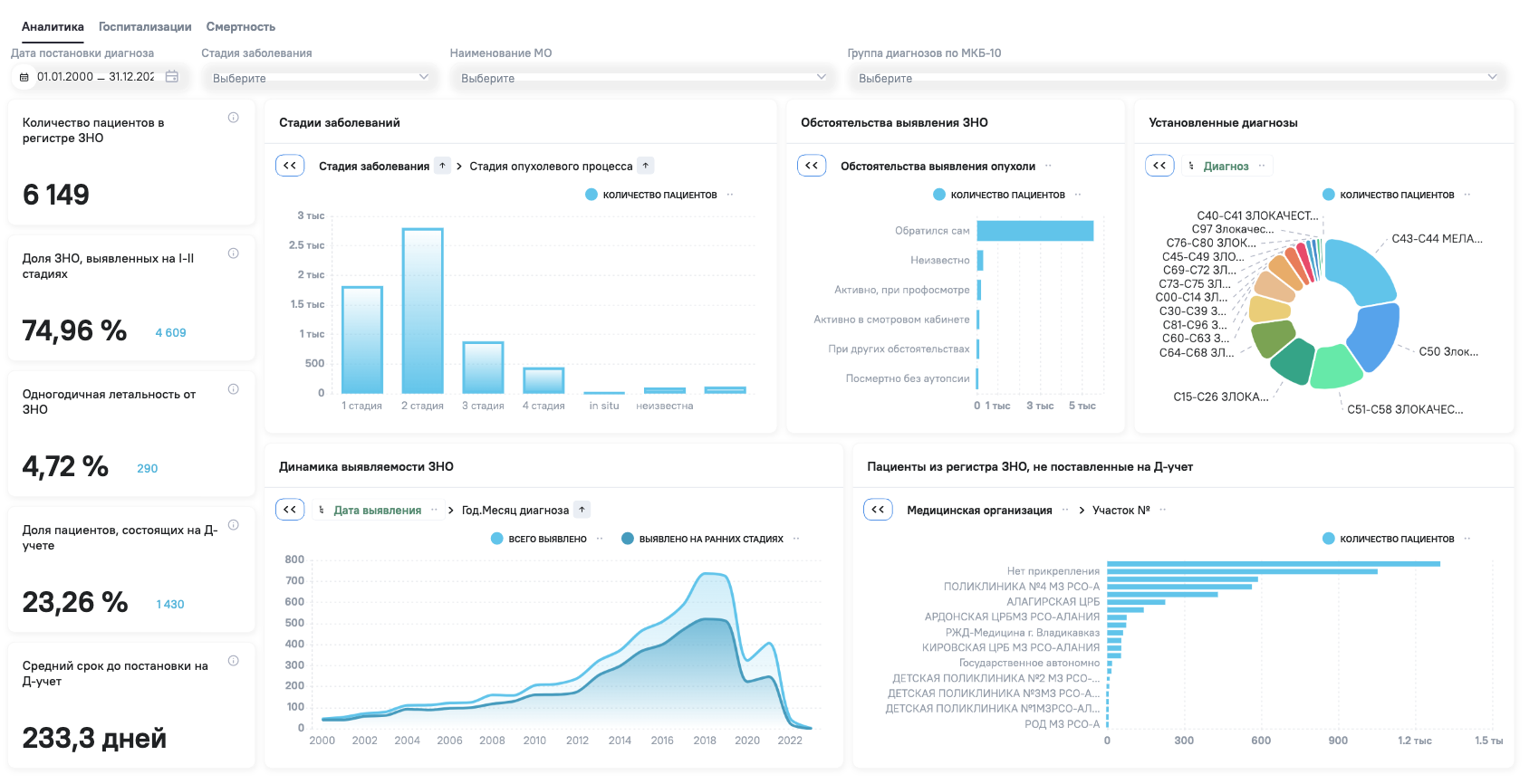
Task: Click the АЛАГИРСКАЯ ЦРБ label
Action: tap(1053, 602)
